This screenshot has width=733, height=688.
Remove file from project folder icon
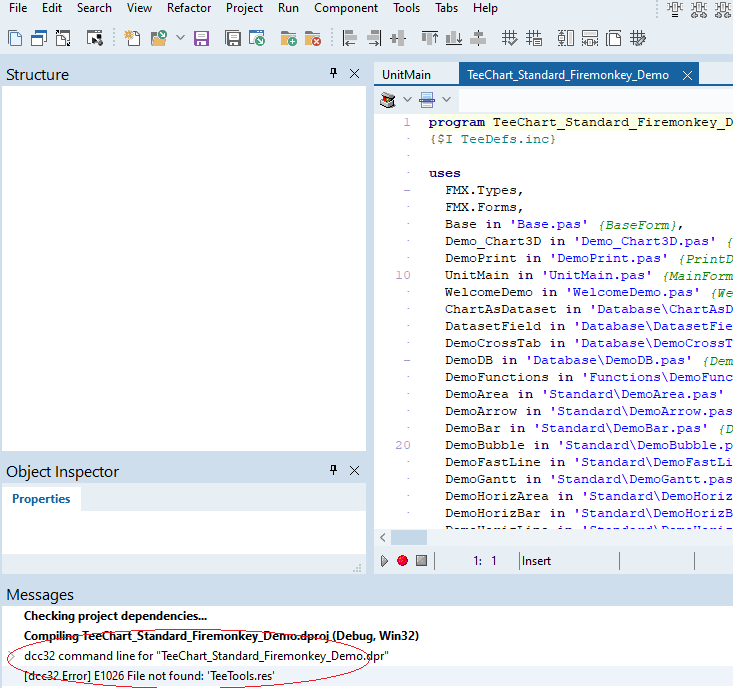pos(312,38)
